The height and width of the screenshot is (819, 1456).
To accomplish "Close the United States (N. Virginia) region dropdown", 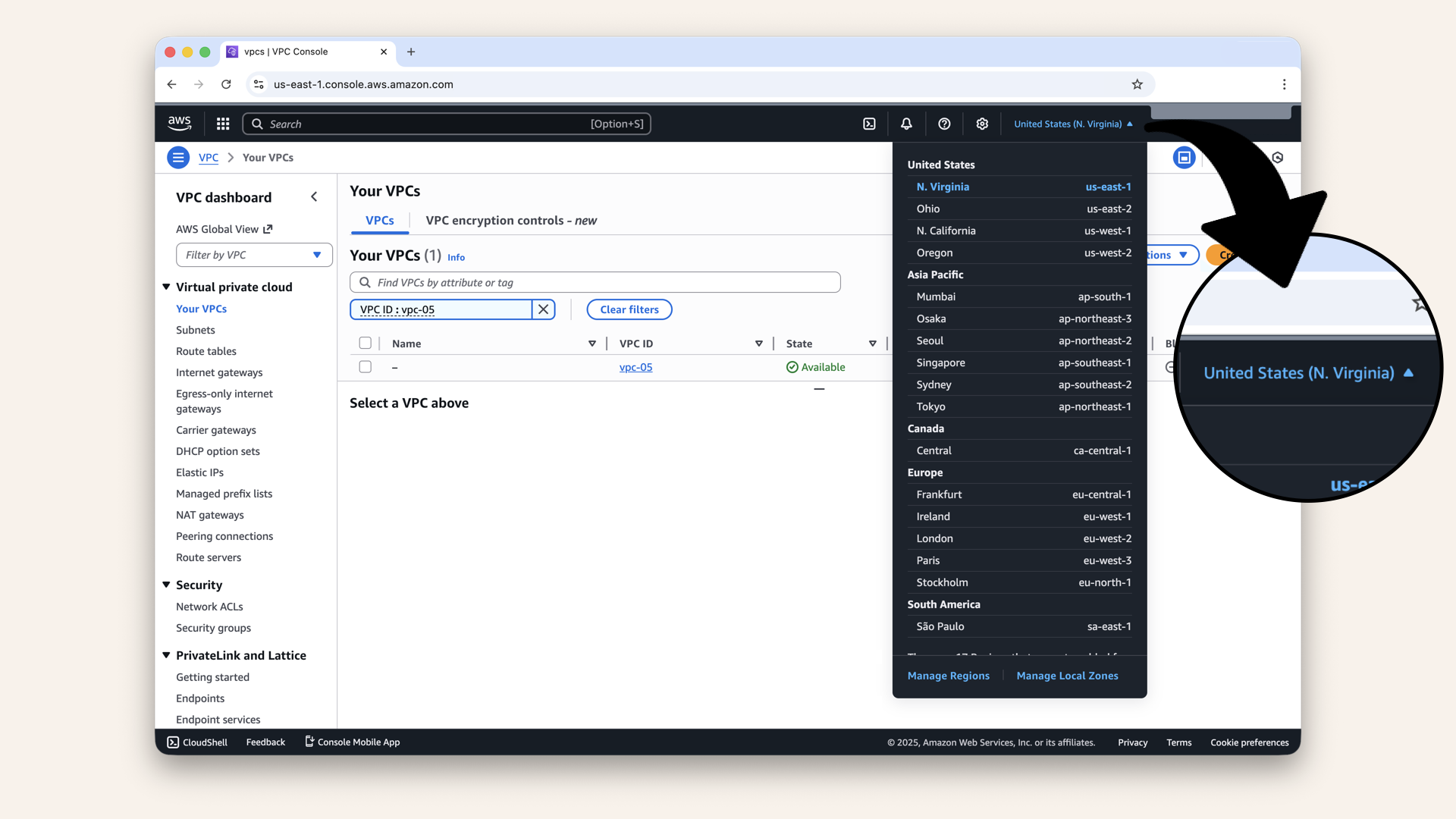I will point(1072,123).
